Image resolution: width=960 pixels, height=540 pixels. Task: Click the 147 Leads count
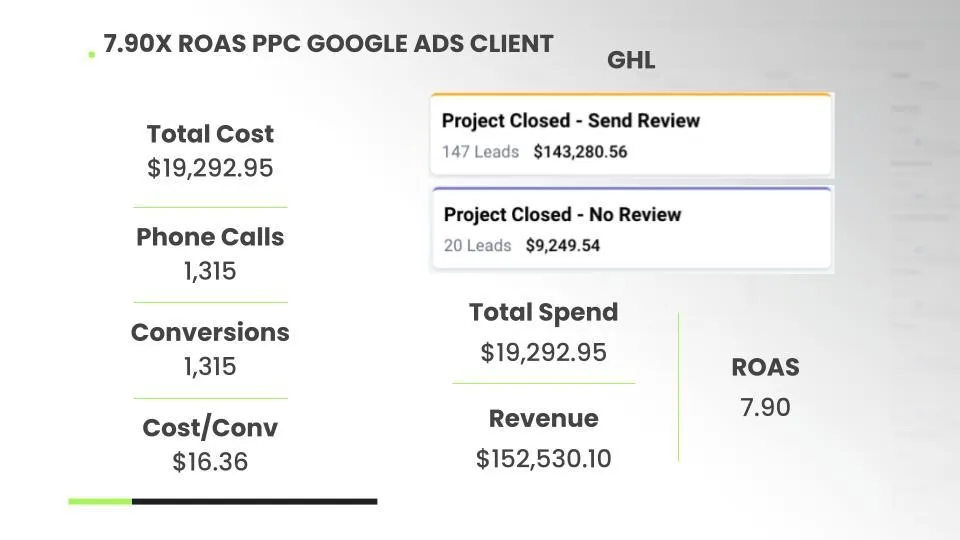pyautogui.click(x=481, y=152)
